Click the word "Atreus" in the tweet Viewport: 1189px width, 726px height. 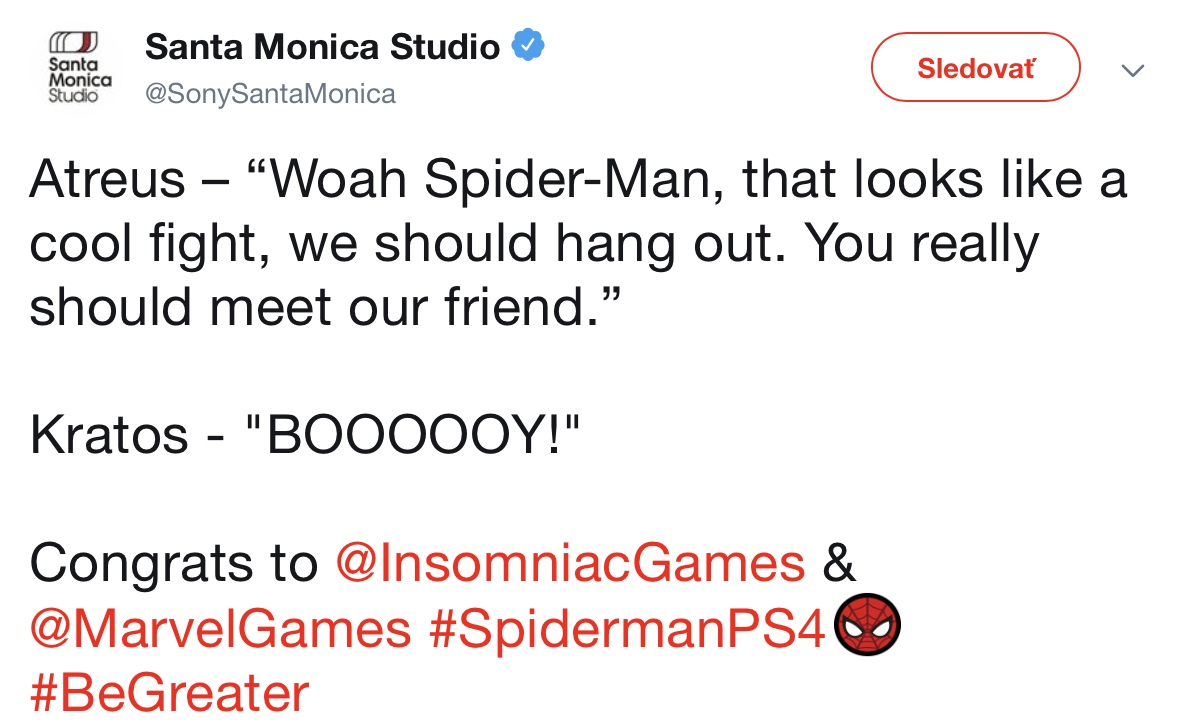[x=108, y=180]
